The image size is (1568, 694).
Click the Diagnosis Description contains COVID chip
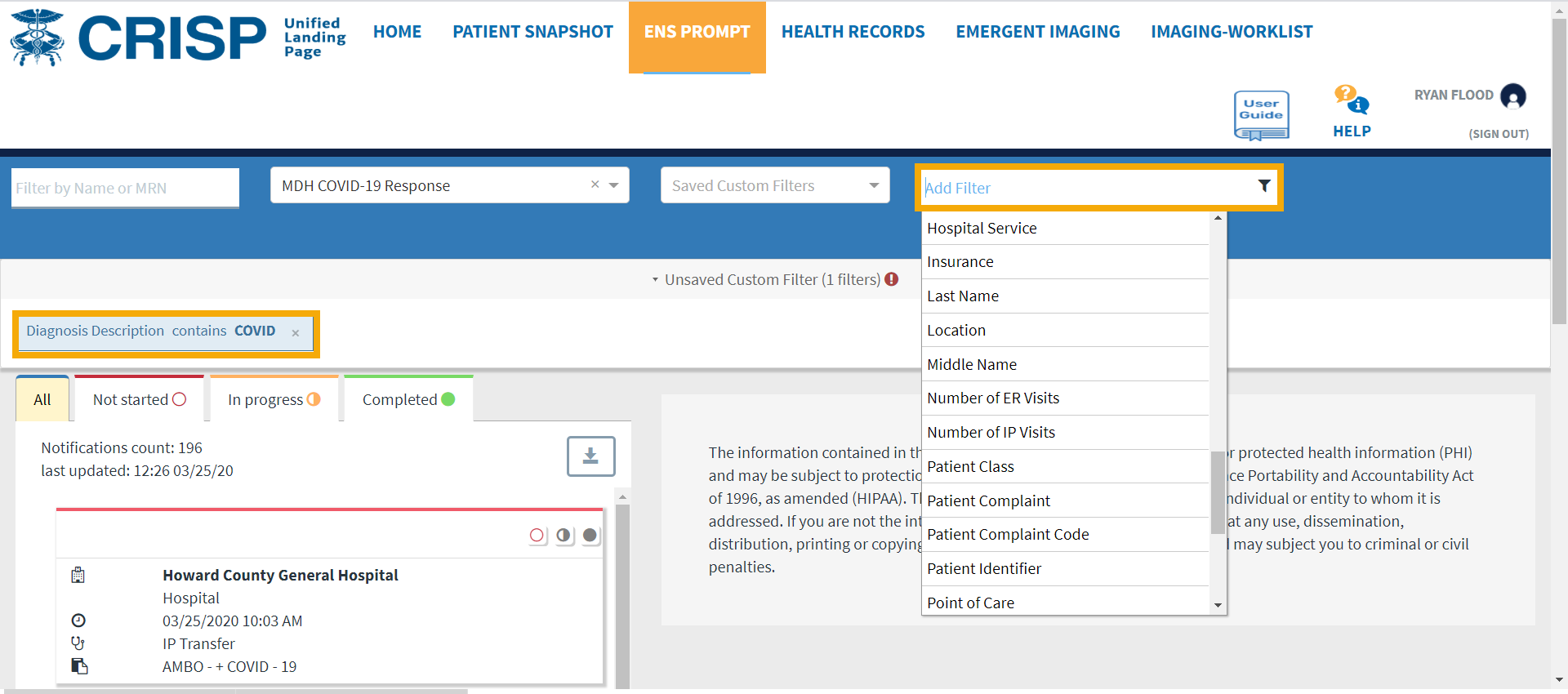166,333
